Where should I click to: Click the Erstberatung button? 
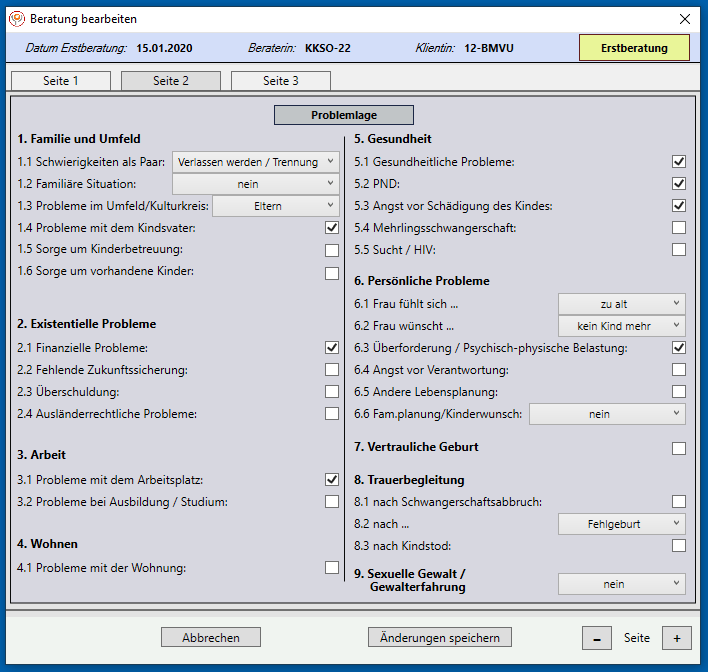pos(634,48)
